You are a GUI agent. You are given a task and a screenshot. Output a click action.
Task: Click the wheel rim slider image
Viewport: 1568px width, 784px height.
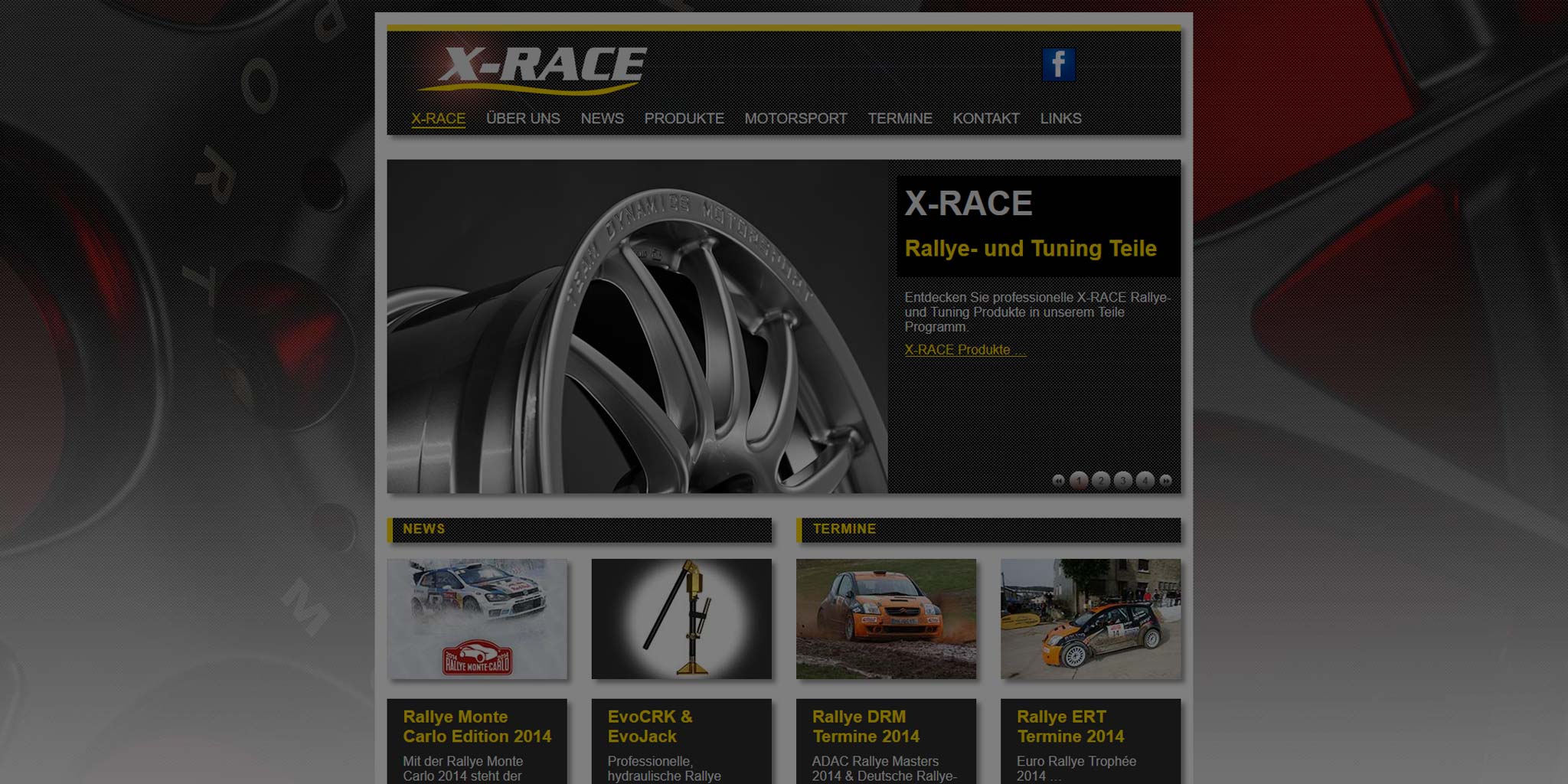click(x=637, y=326)
